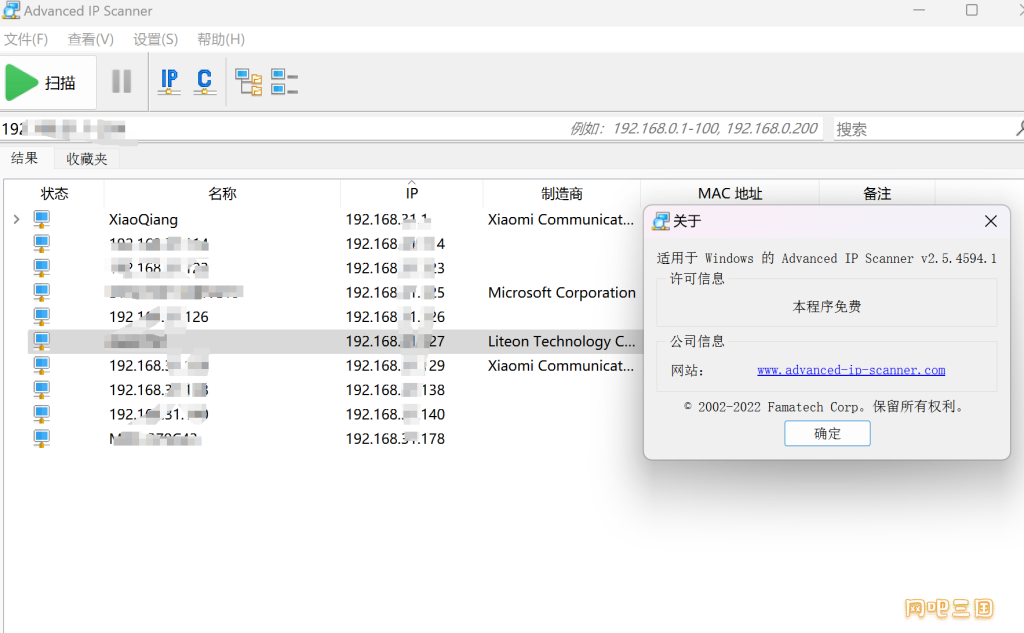Click device icon in the IP ending 140 row
1024x633 pixels.
point(42,414)
